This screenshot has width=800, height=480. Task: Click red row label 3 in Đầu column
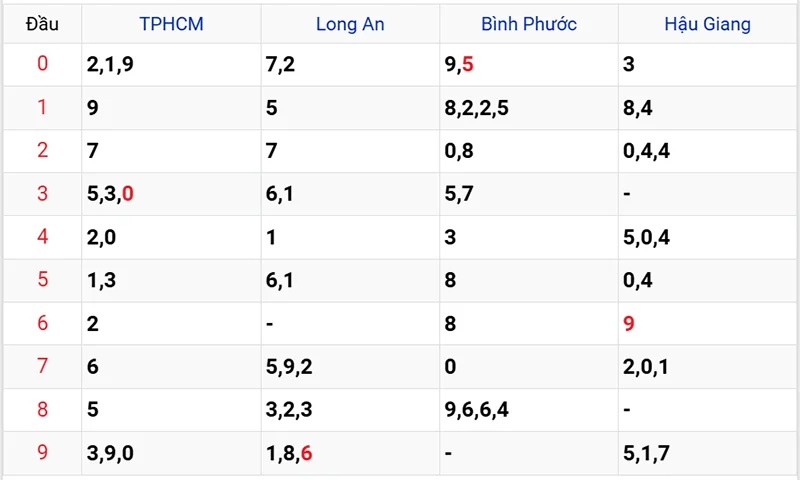(42, 194)
